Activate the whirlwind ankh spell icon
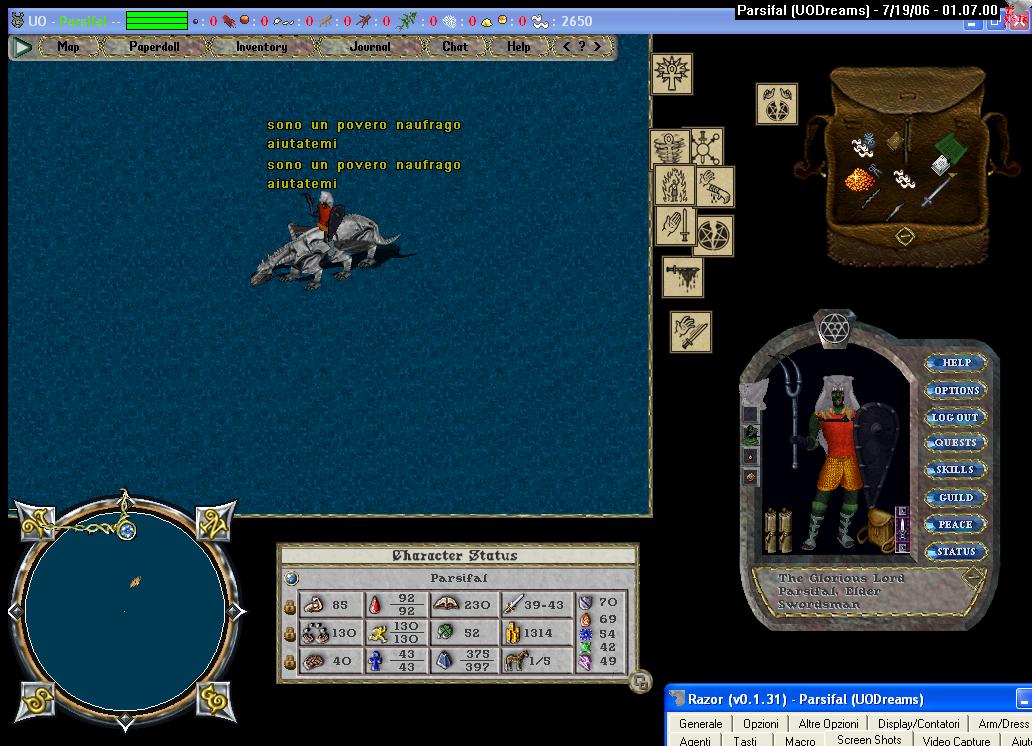 (669, 146)
